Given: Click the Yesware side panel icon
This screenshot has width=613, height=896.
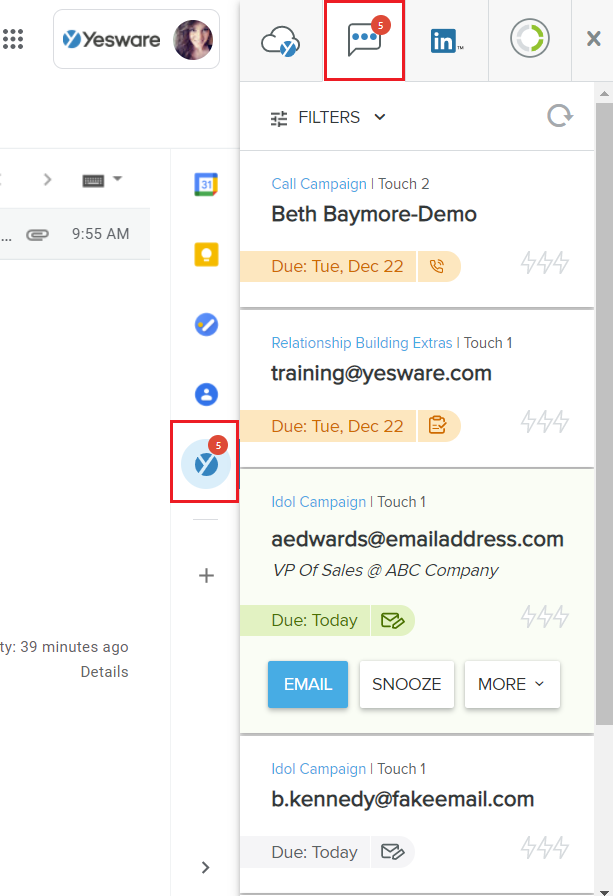Looking at the screenshot, I should click(206, 464).
